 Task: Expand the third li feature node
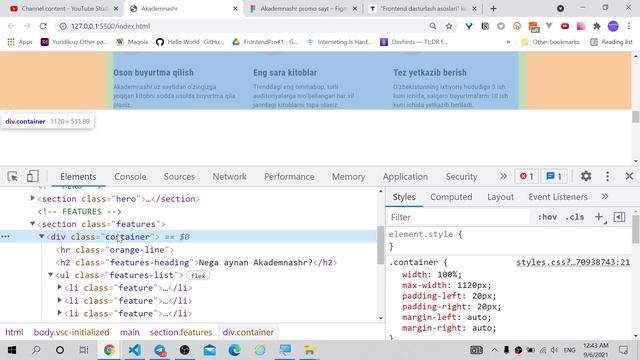click(x=60, y=313)
